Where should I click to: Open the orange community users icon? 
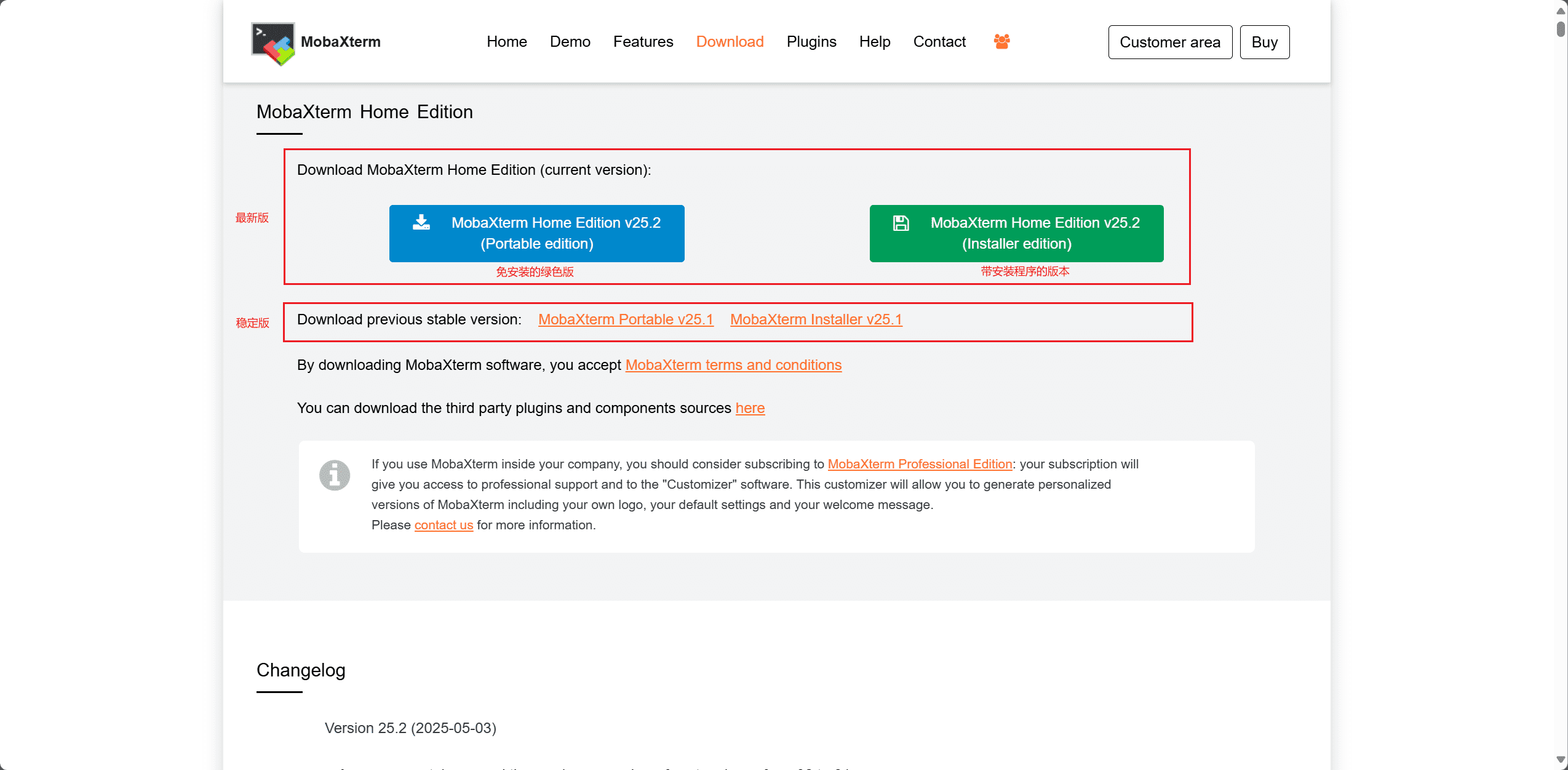pyautogui.click(x=1001, y=41)
